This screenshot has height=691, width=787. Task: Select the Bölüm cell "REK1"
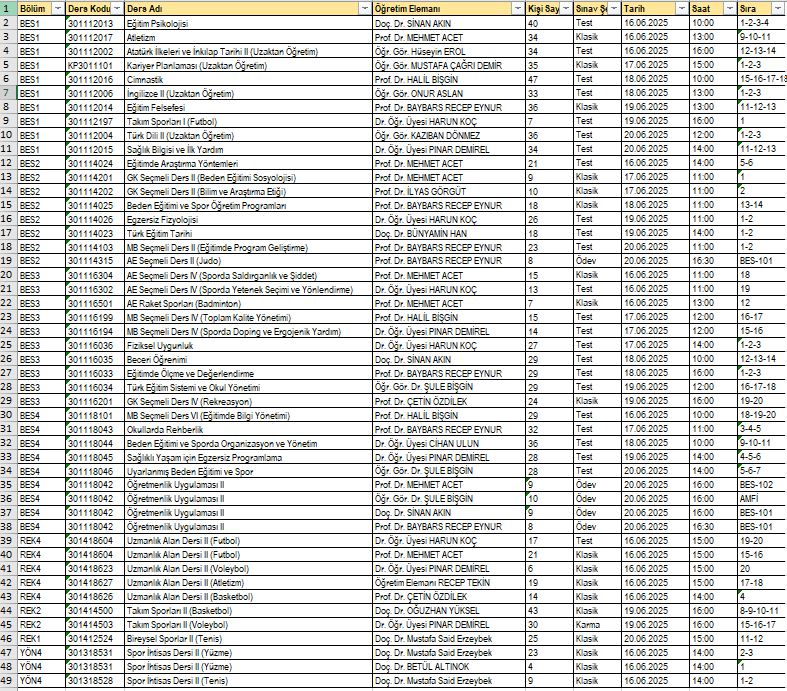click(x=41, y=639)
